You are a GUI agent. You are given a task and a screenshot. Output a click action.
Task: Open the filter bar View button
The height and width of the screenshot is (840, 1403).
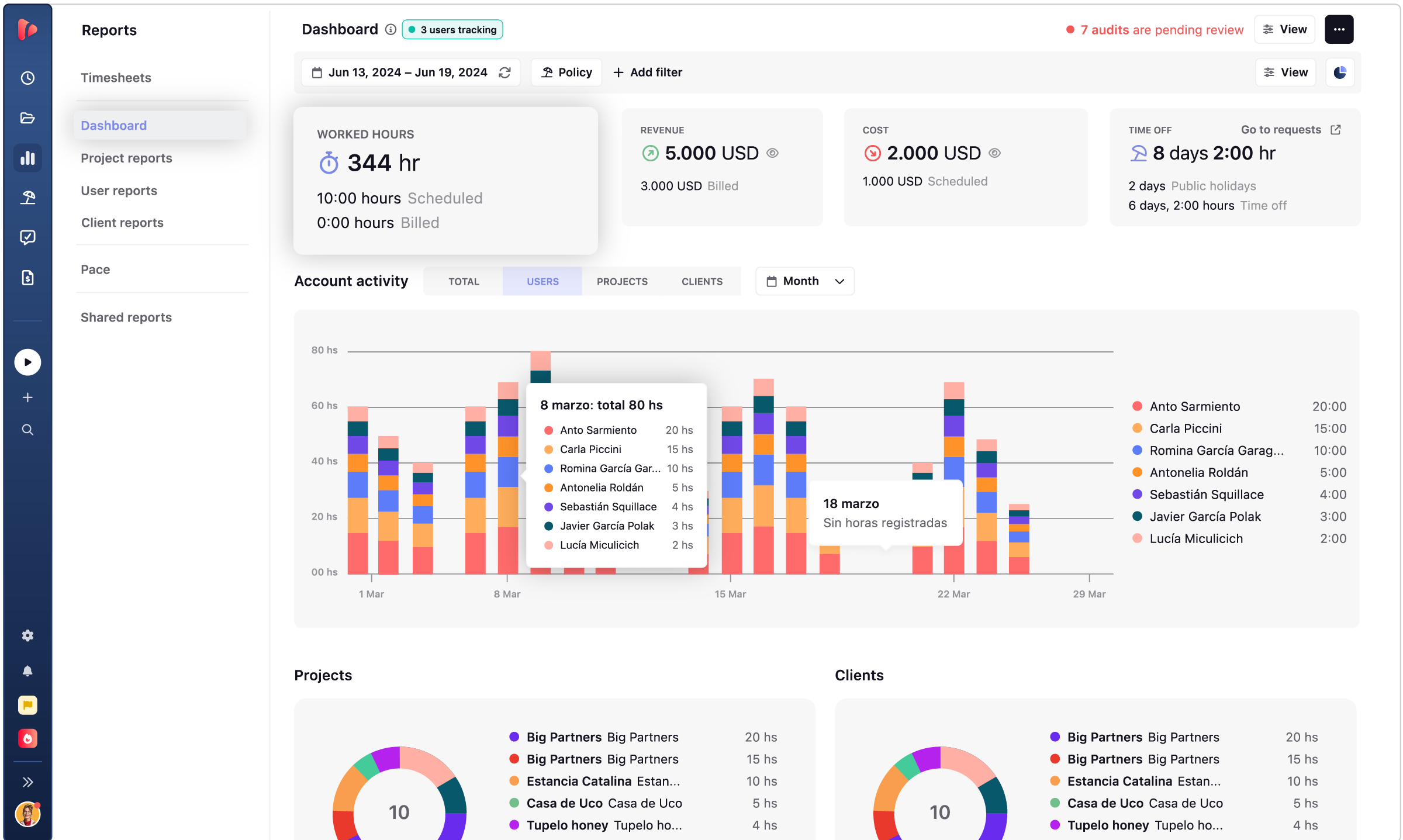1285,72
